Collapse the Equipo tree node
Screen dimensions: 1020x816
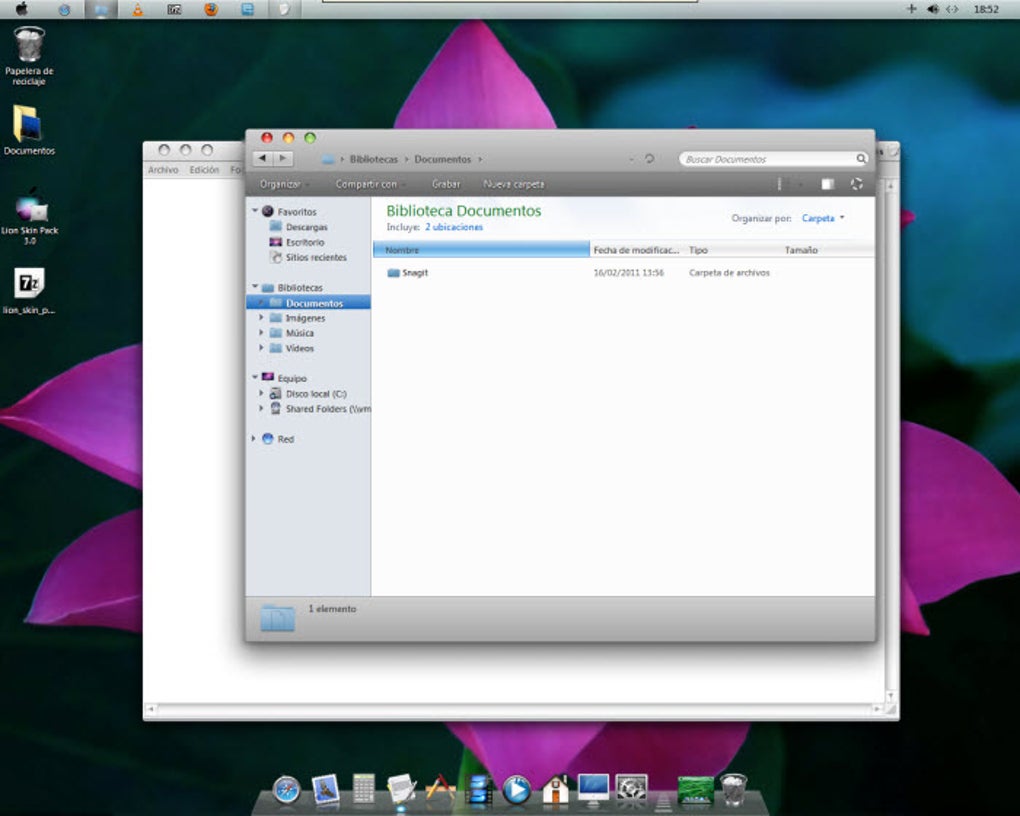255,377
